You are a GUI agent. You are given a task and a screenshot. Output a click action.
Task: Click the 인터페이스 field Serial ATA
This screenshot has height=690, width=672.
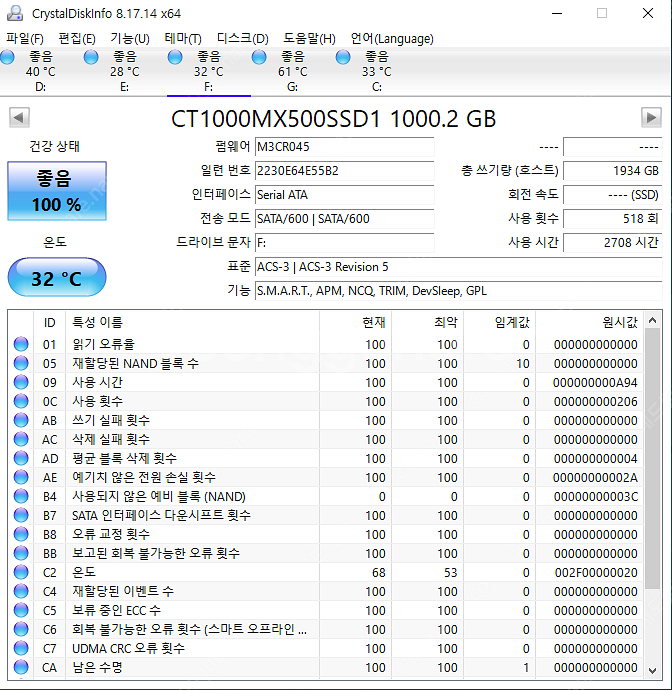coord(345,195)
